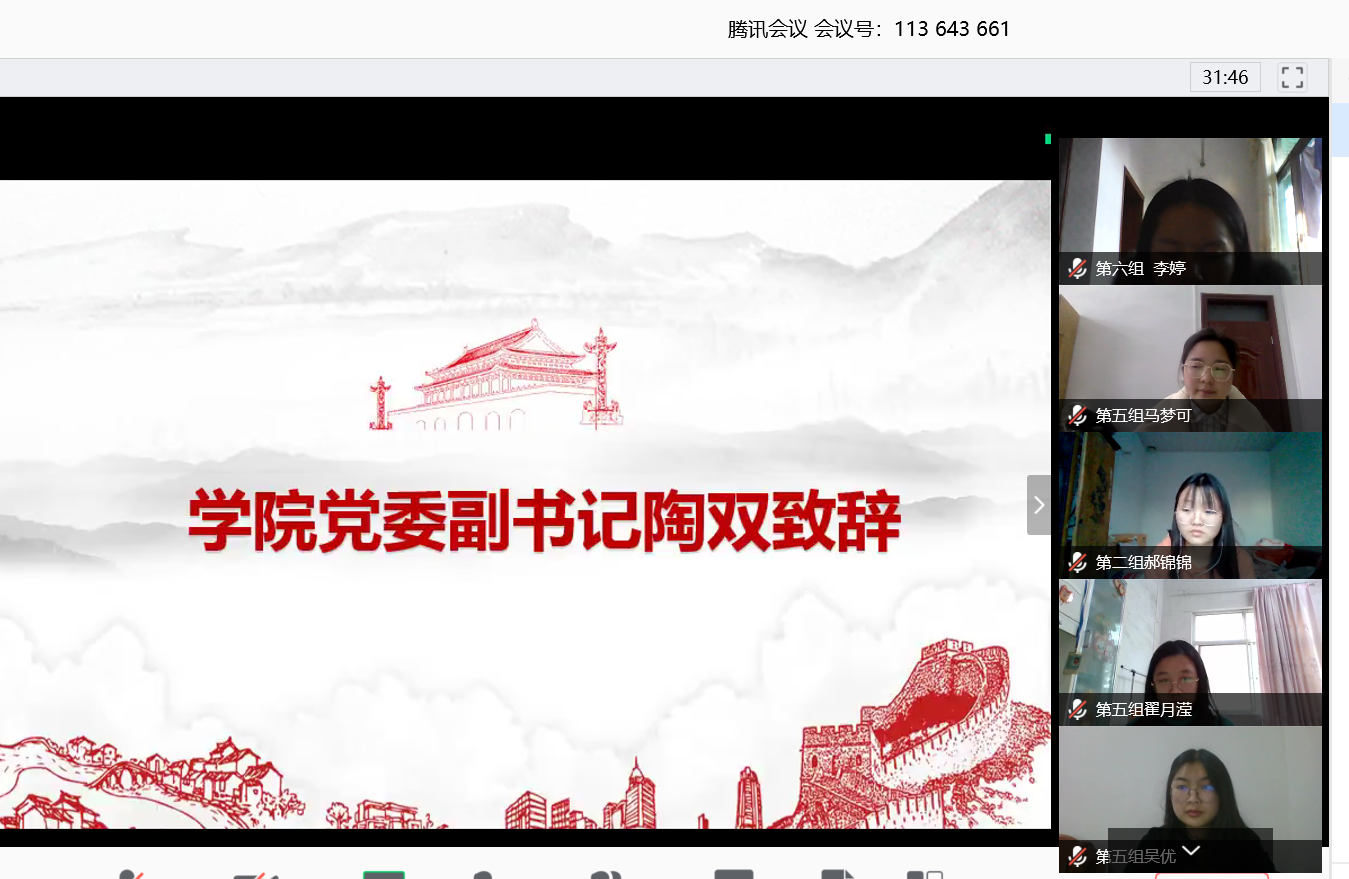
Task: Click the muted microphone icon beside 第五组瞿月滢
Action: (x=1077, y=709)
